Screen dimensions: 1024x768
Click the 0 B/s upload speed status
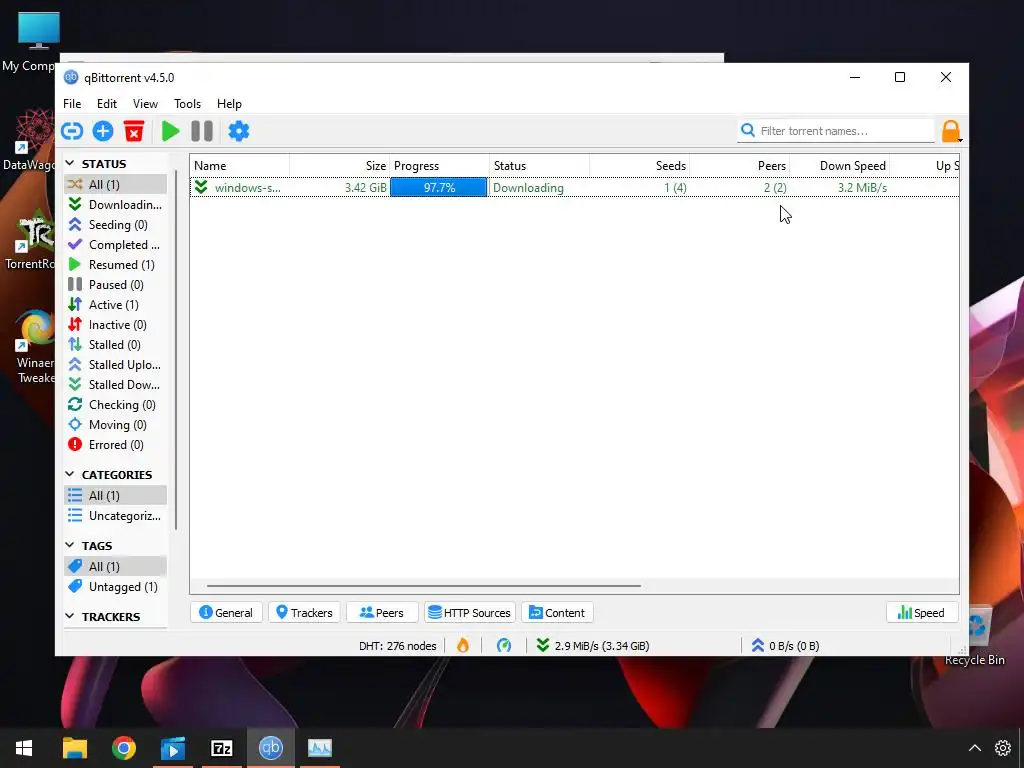coord(785,646)
